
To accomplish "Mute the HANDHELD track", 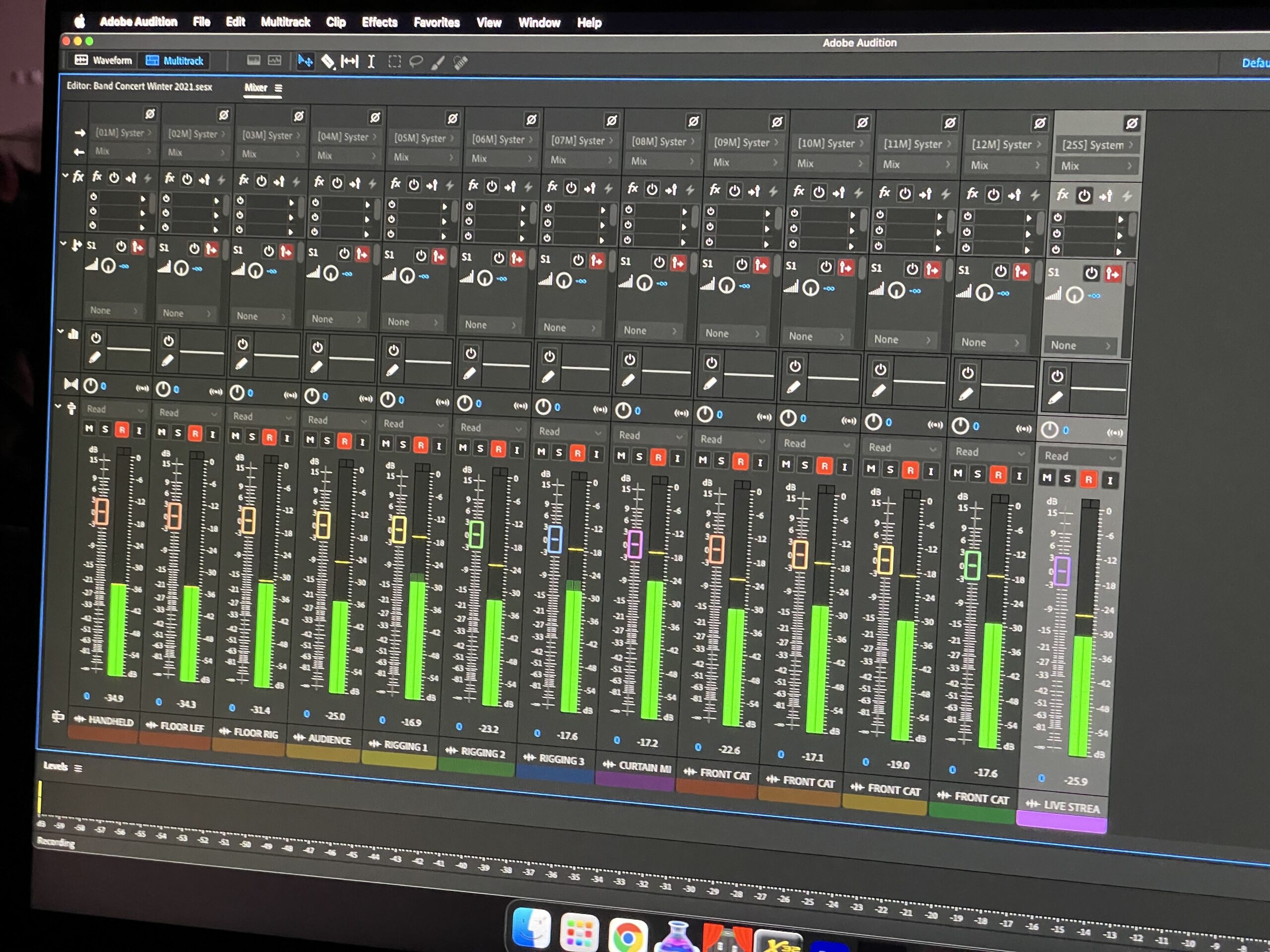I will pyautogui.click(x=89, y=428).
